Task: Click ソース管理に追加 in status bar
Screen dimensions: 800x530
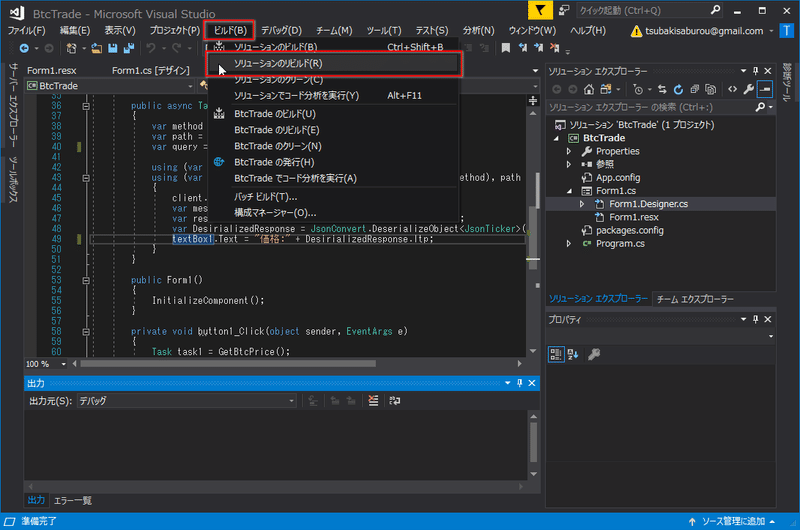Action: [x=733, y=521]
